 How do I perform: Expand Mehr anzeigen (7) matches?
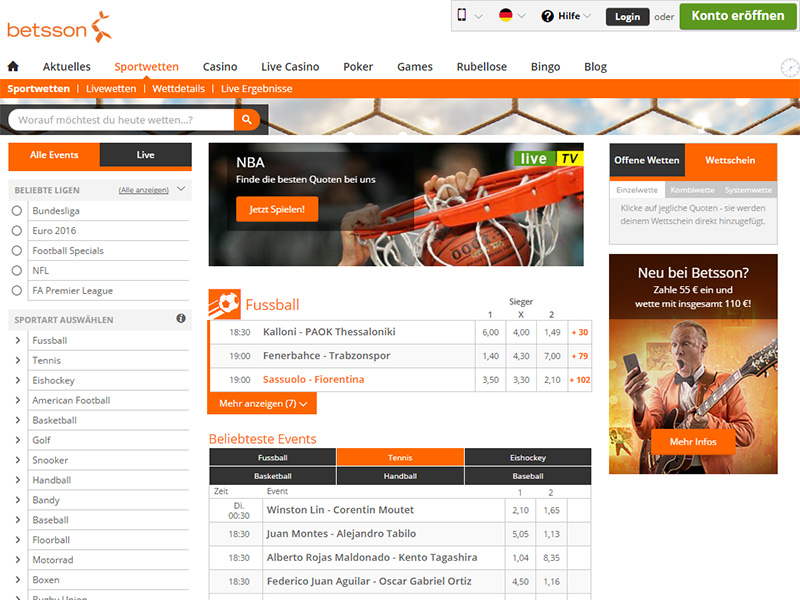click(x=262, y=404)
